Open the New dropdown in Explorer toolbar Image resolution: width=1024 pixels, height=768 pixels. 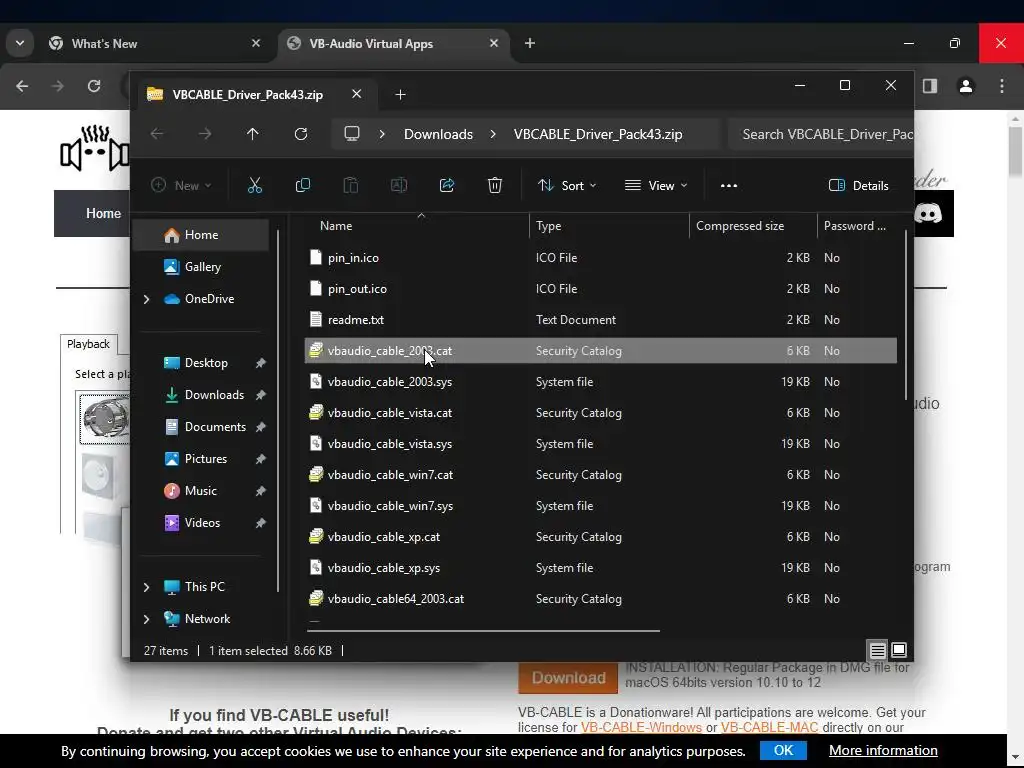(x=181, y=185)
